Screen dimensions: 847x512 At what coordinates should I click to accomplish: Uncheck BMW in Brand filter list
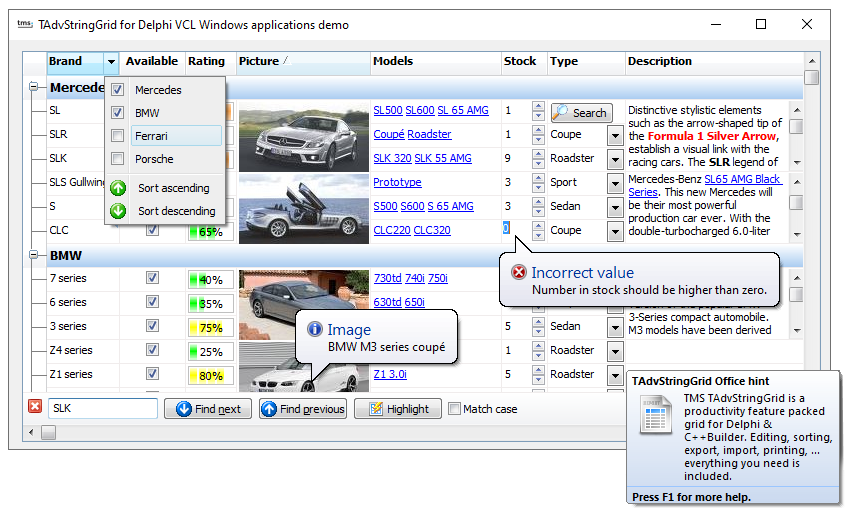pos(117,112)
